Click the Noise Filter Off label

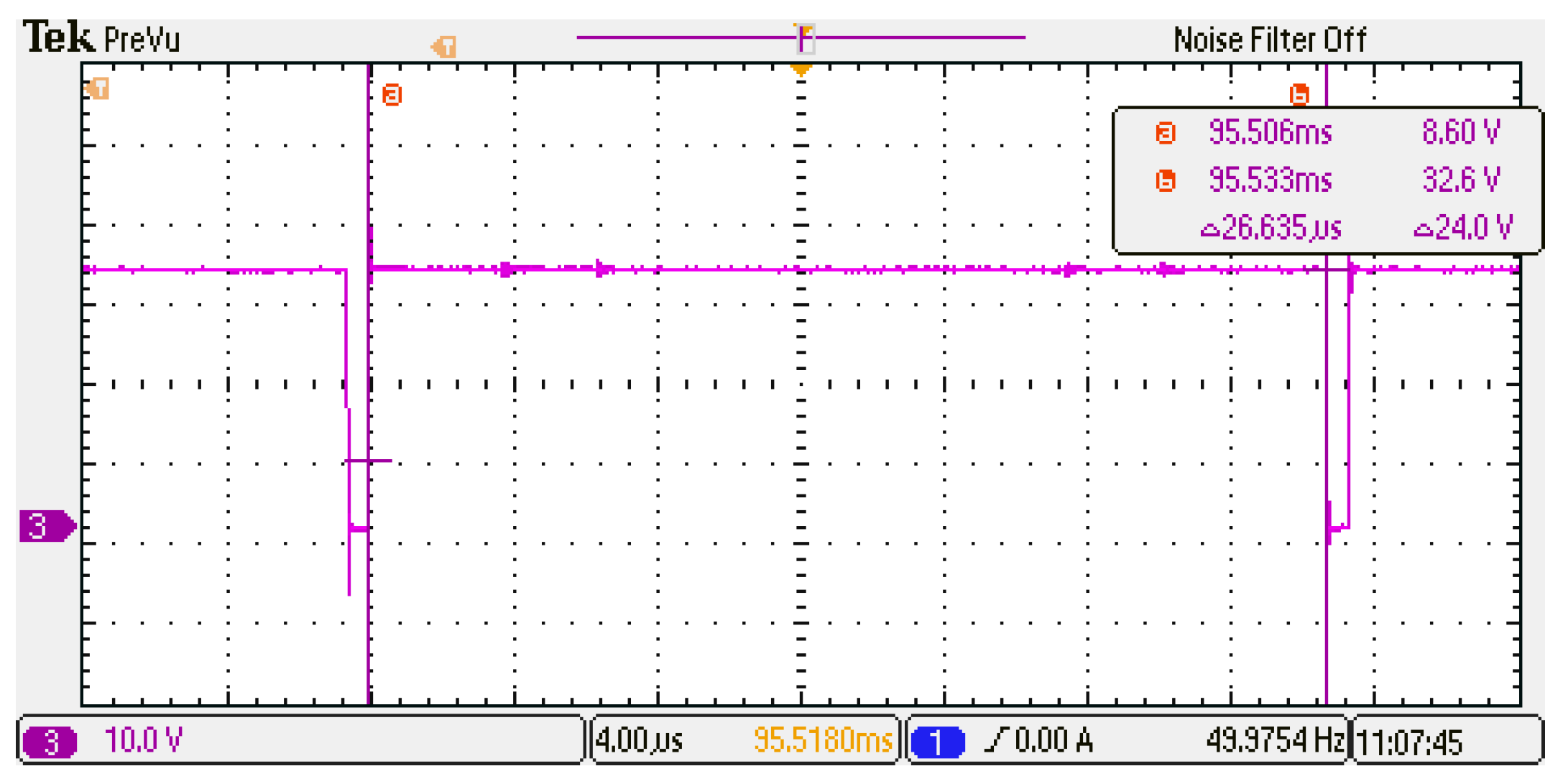coord(1269,40)
